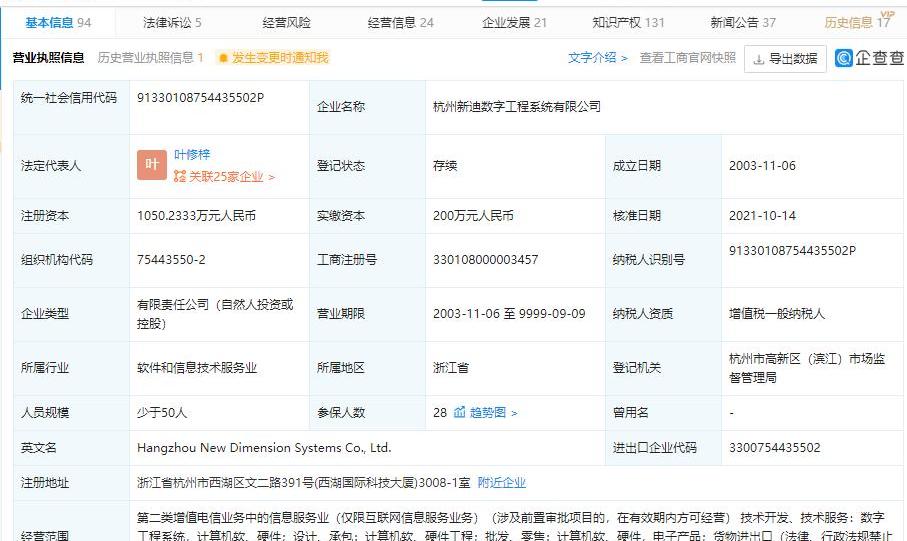Click the bar chart icon beside 趋势图

pyautogui.click(x=460, y=412)
